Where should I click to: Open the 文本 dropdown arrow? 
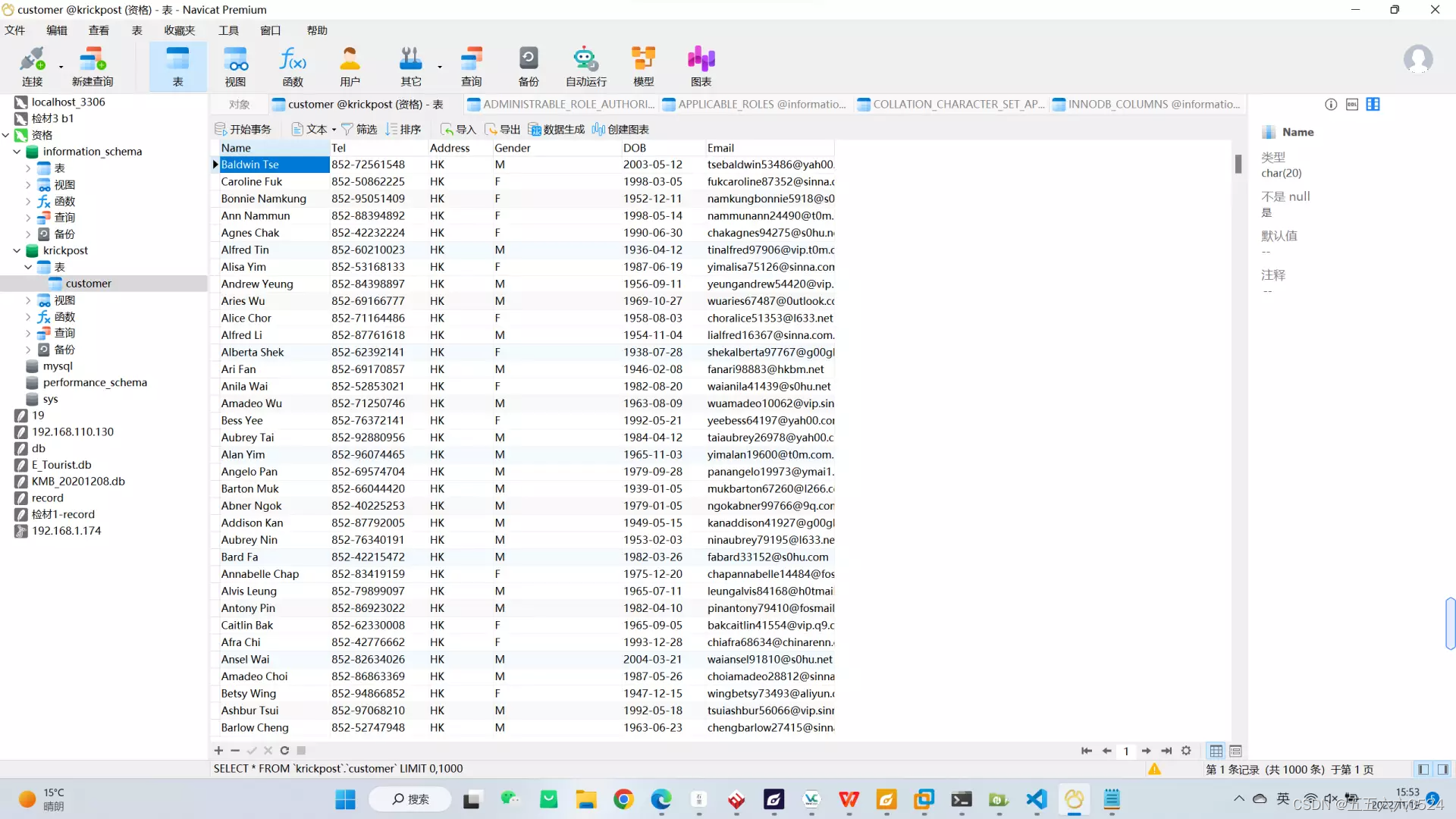click(334, 130)
